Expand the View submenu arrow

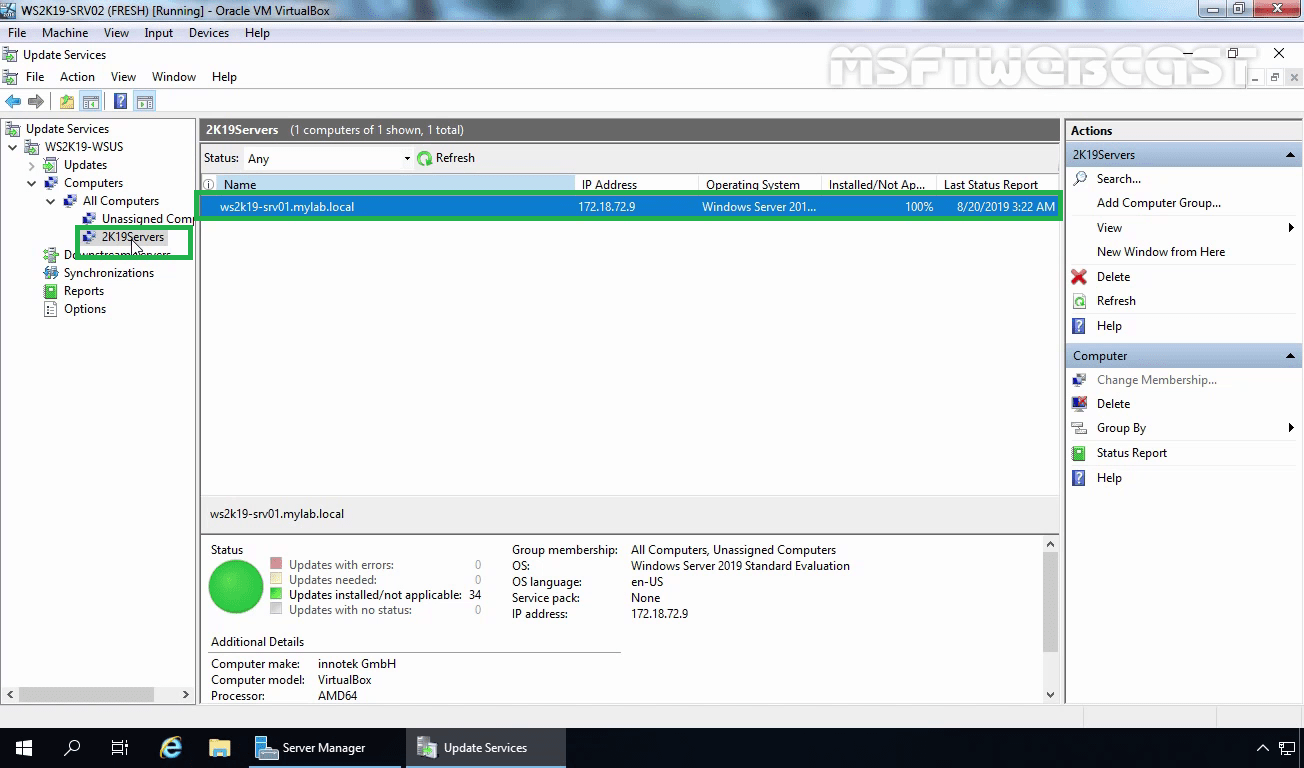pyautogui.click(x=1292, y=228)
